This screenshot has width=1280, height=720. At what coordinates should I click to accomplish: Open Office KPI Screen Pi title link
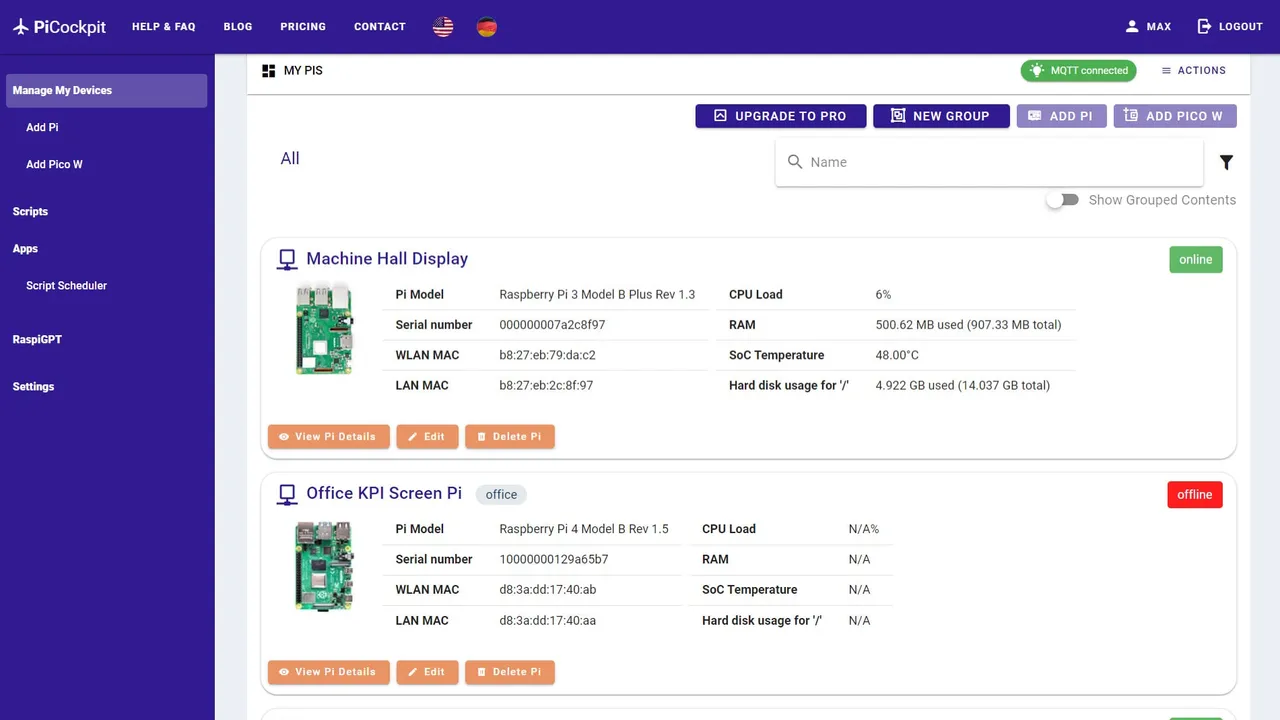pyautogui.click(x=384, y=494)
